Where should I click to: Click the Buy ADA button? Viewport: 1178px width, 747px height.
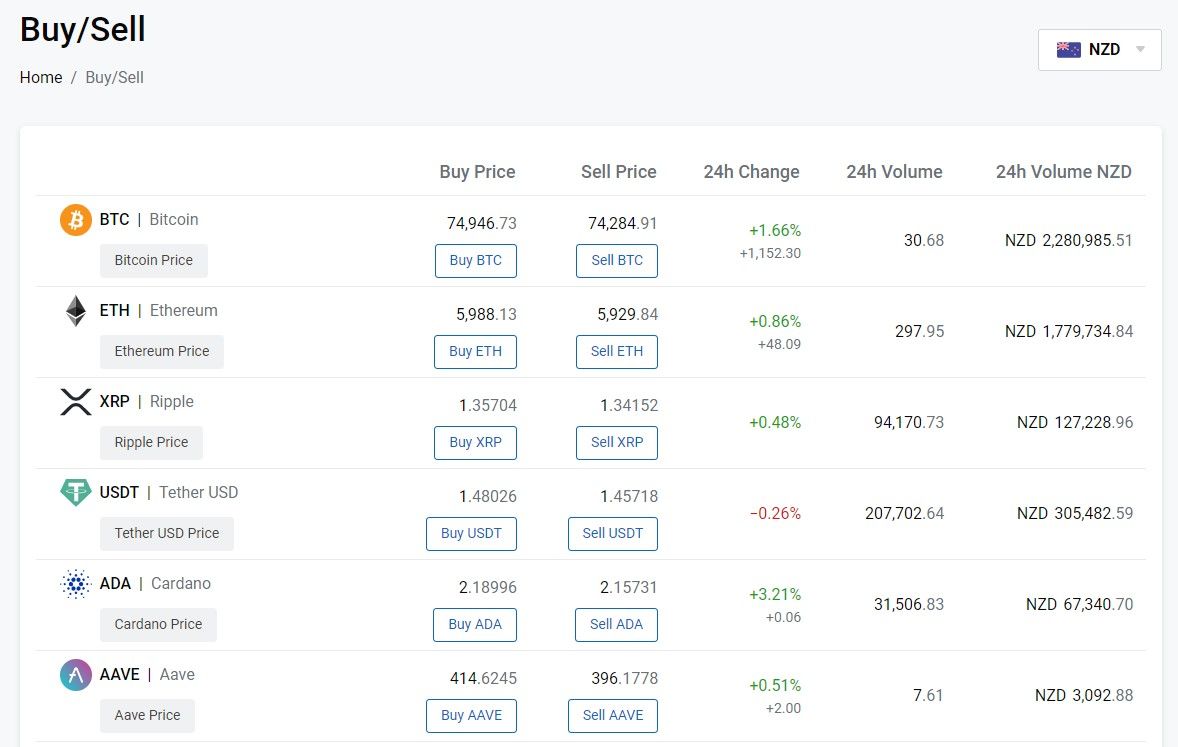[x=475, y=625]
